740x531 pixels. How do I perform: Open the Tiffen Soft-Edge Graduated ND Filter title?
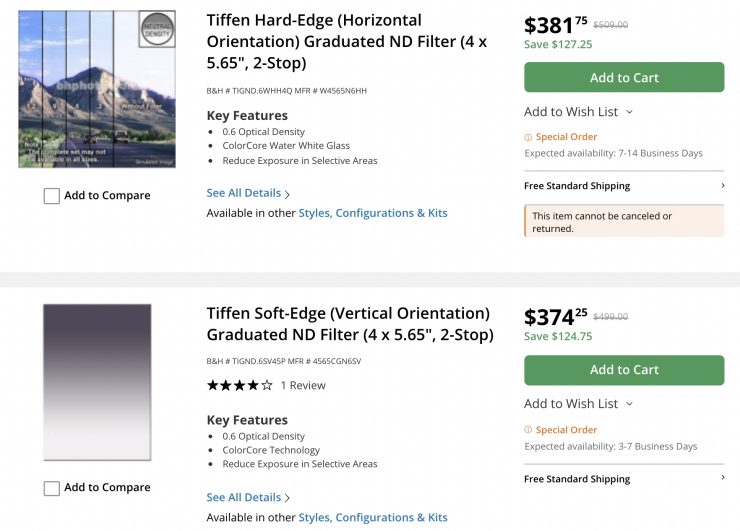(x=349, y=324)
